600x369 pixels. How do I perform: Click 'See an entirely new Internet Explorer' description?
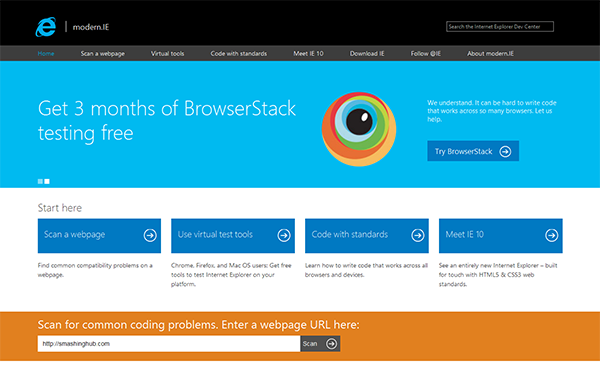tap(498, 274)
